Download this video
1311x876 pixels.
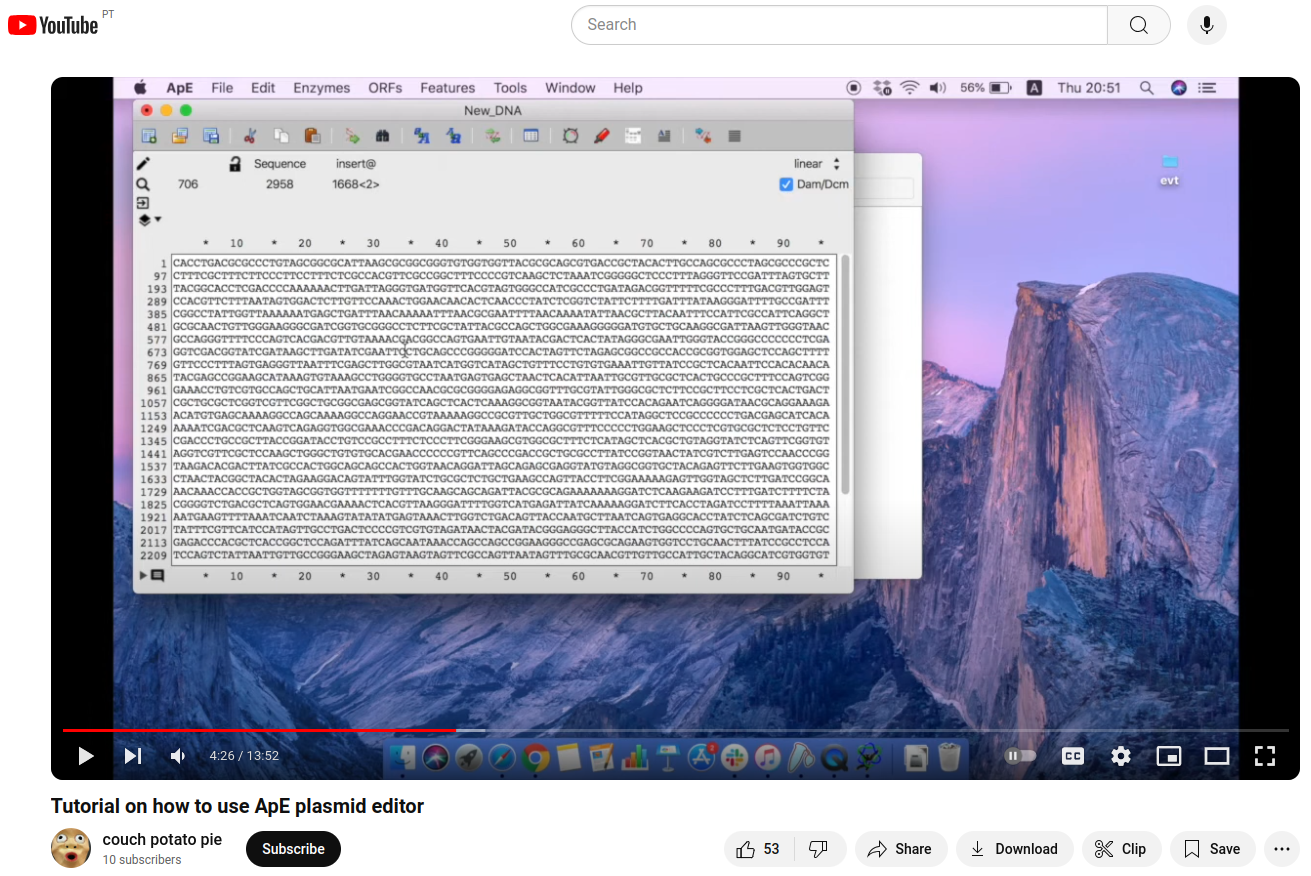coord(1014,849)
